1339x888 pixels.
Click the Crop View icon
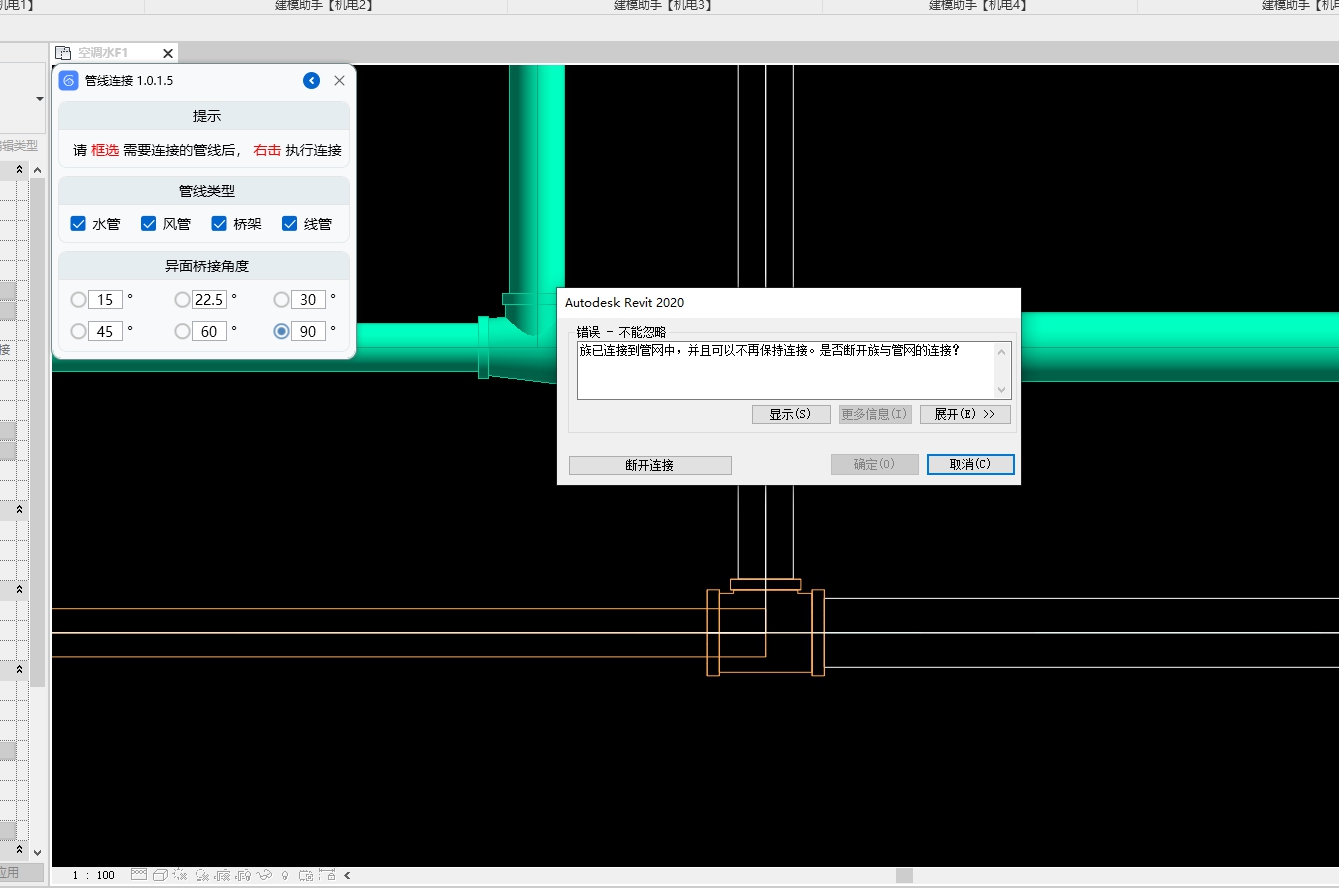click(x=223, y=875)
